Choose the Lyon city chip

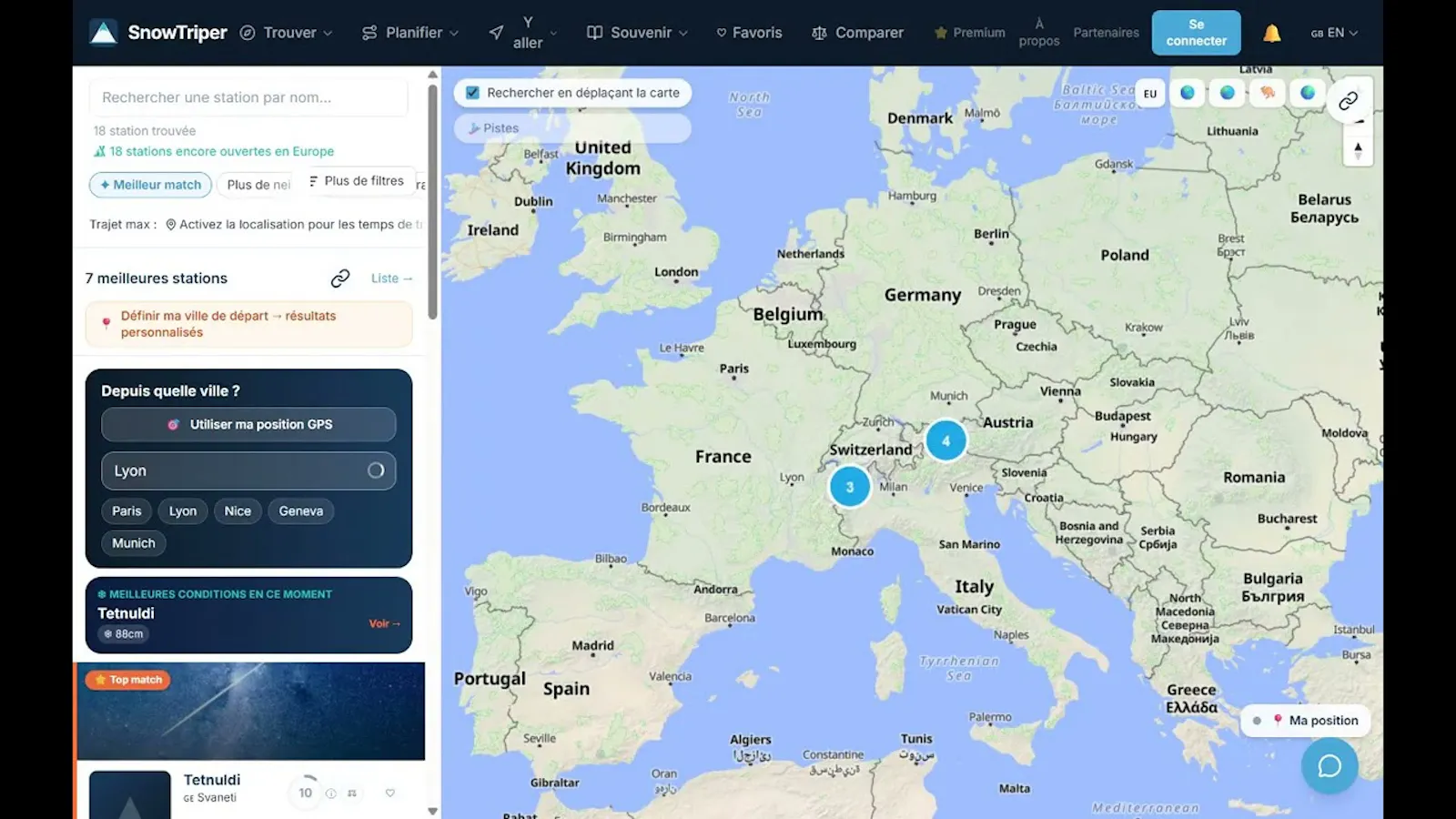point(183,511)
